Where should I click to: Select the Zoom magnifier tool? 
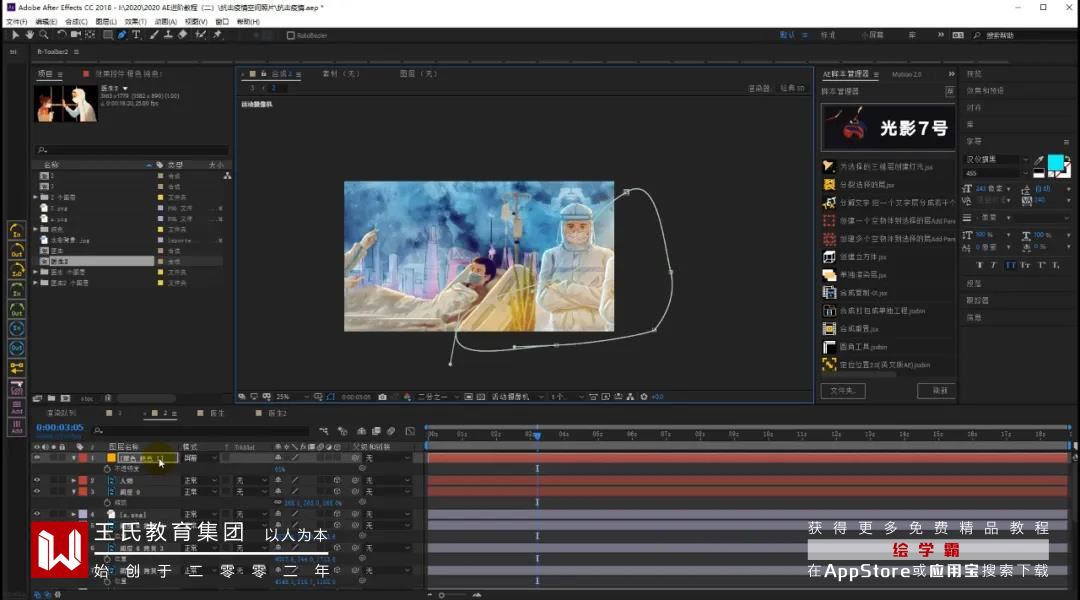[x=43, y=34]
